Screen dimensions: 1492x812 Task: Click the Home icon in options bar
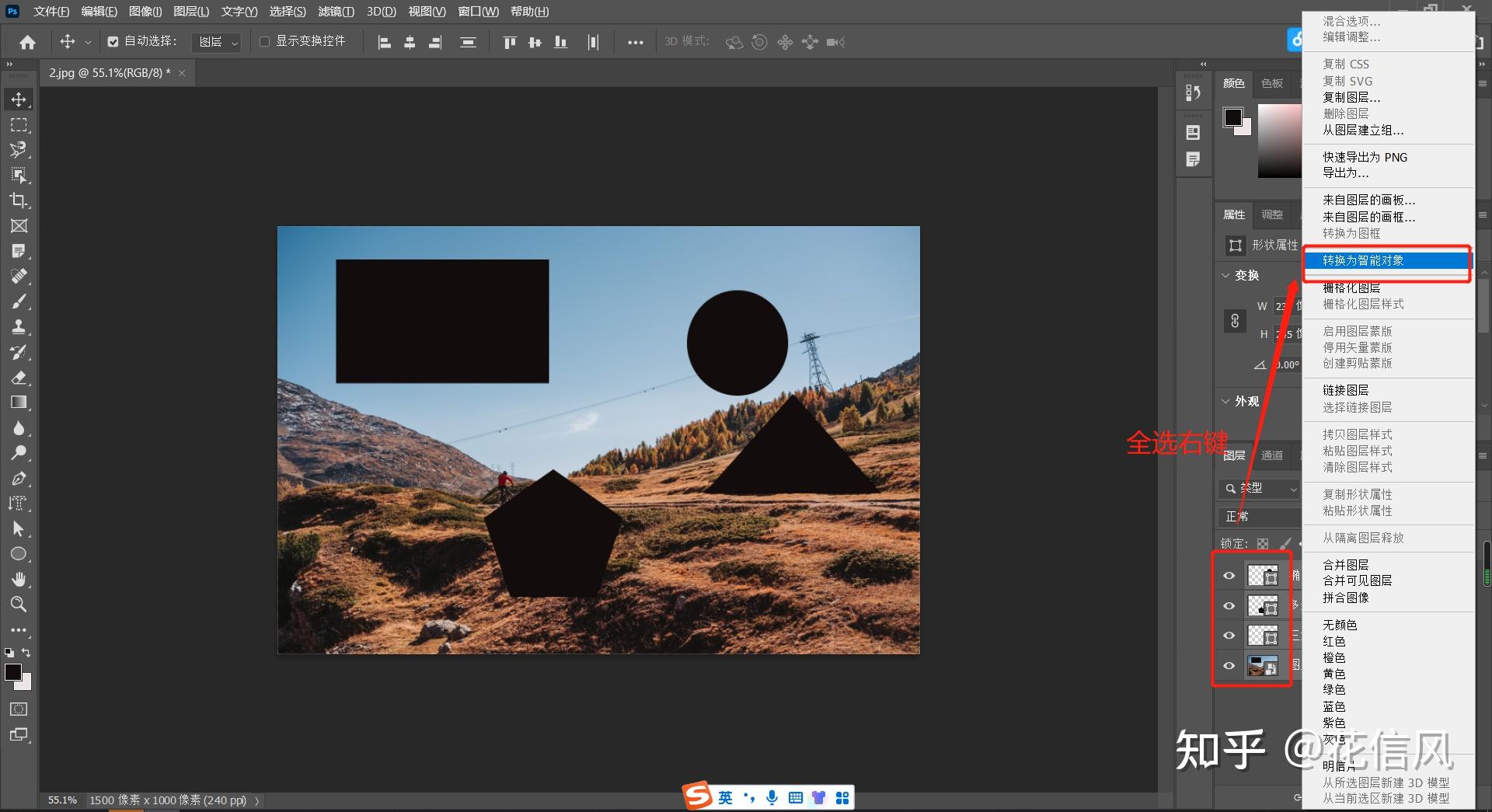(x=28, y=42)
